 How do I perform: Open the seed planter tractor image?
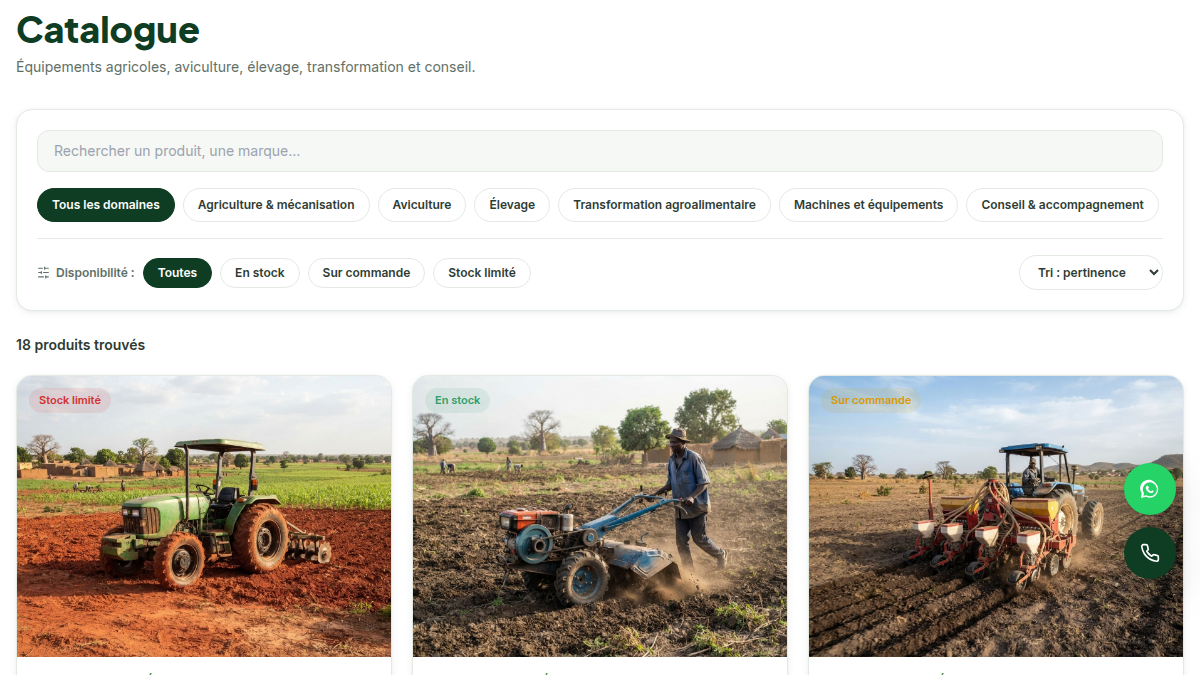[996, 516]
